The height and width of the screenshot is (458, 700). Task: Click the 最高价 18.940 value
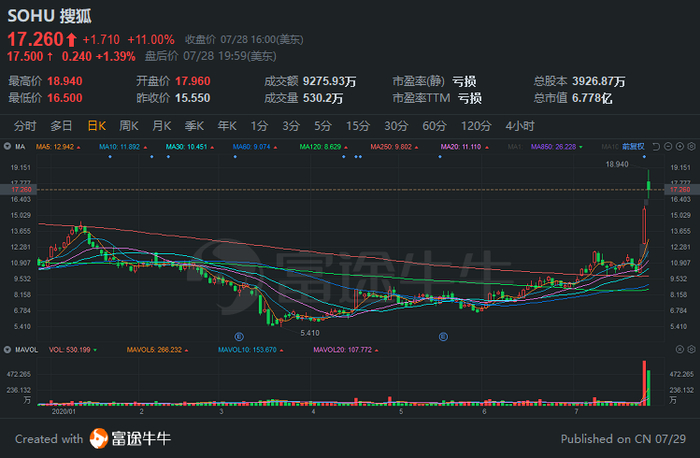click(65, 81)
